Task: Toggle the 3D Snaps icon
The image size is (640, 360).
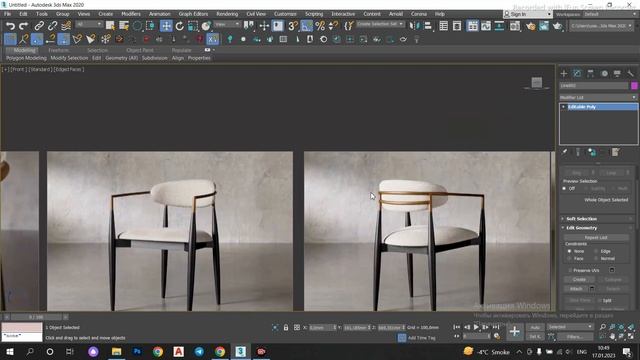Action: pyautogui.click(x=292, y=26)
